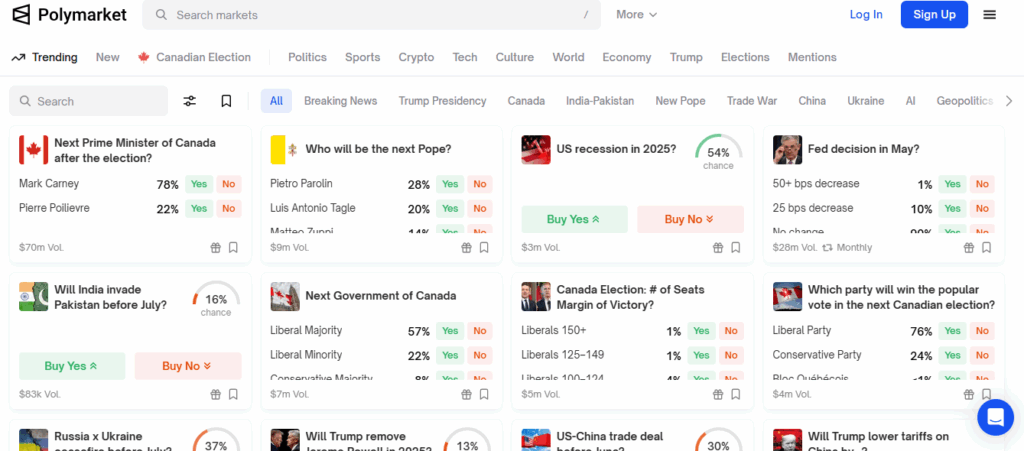1024x451 pixels.
Task: Click the gift icon on the Canada Prime Minister card
Action: tap(216, 247)
